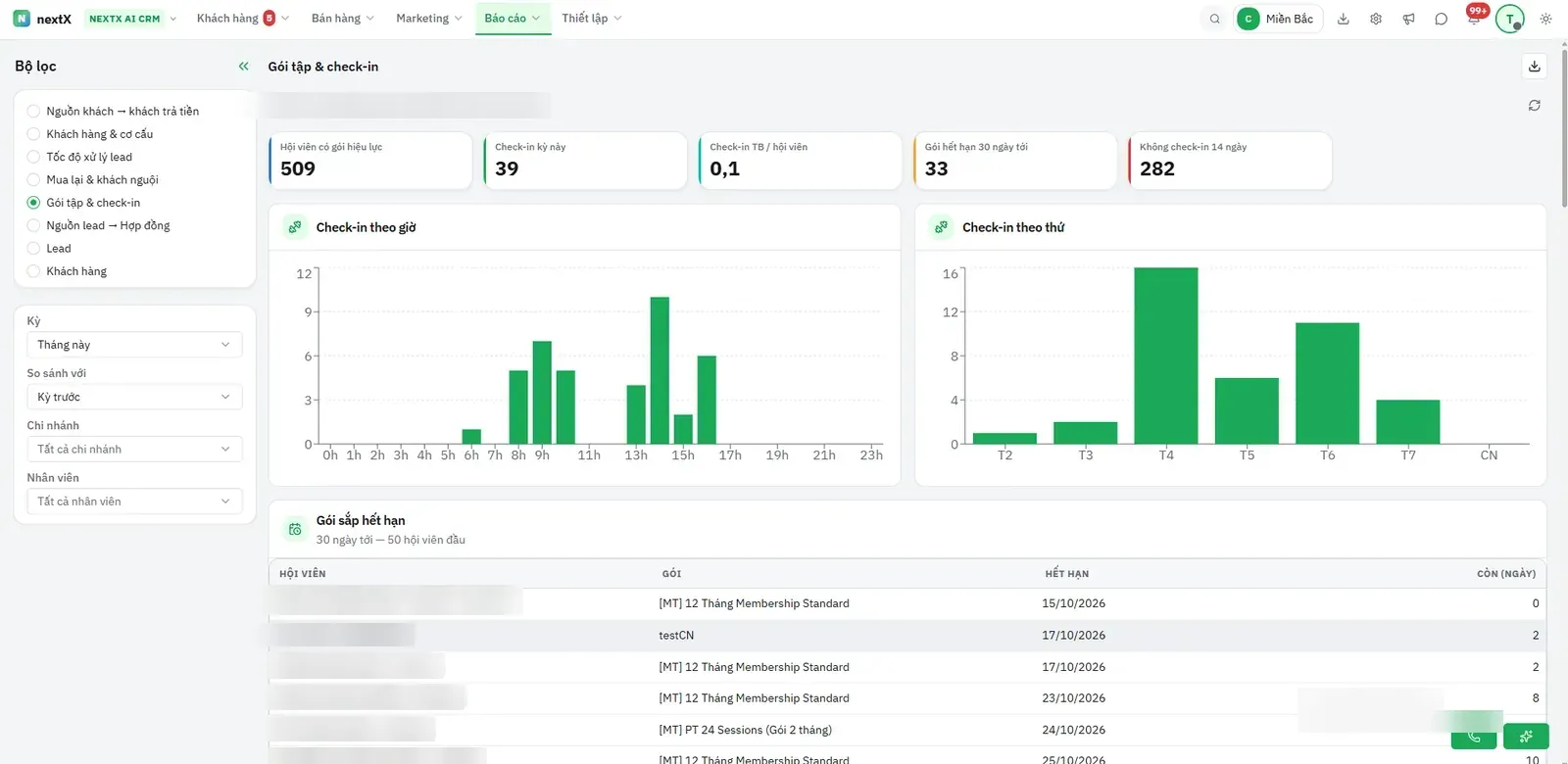The image size is (1568, 764).
Task: Expand the NEXTX AI CRM workspace switcher
Action: pyautogui.click(x=132, y=19)
